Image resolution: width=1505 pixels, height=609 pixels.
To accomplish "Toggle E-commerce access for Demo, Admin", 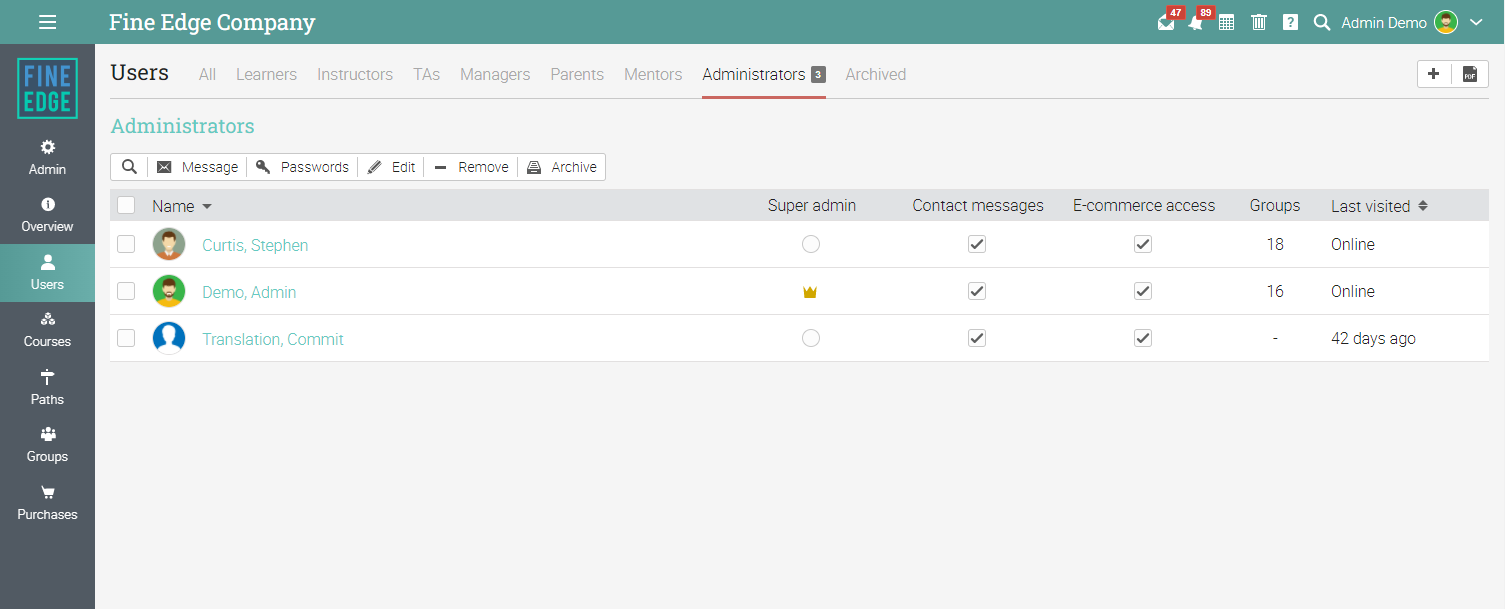I will point(1143,291).
